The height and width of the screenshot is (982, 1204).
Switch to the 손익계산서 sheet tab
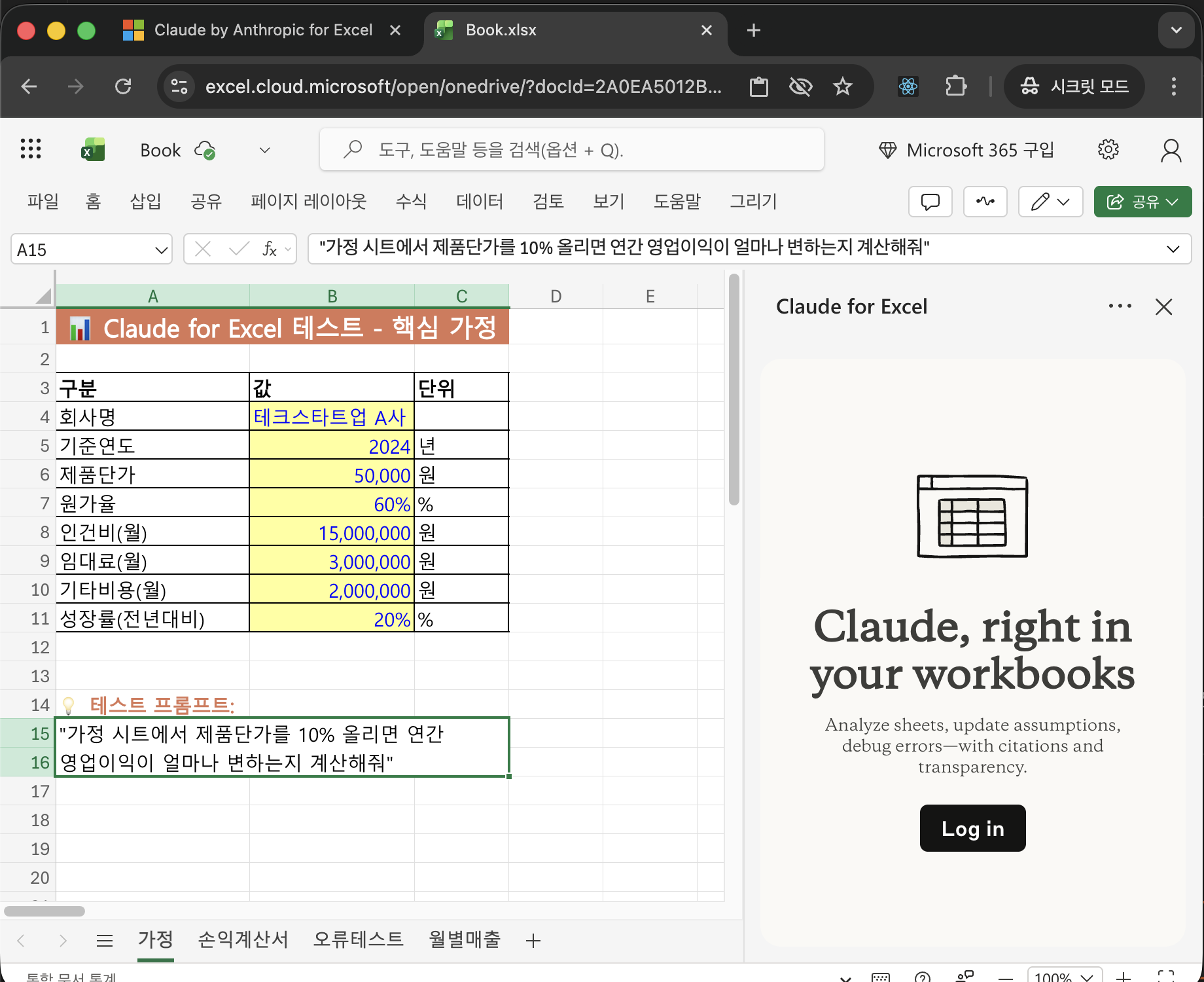[243, 939]
